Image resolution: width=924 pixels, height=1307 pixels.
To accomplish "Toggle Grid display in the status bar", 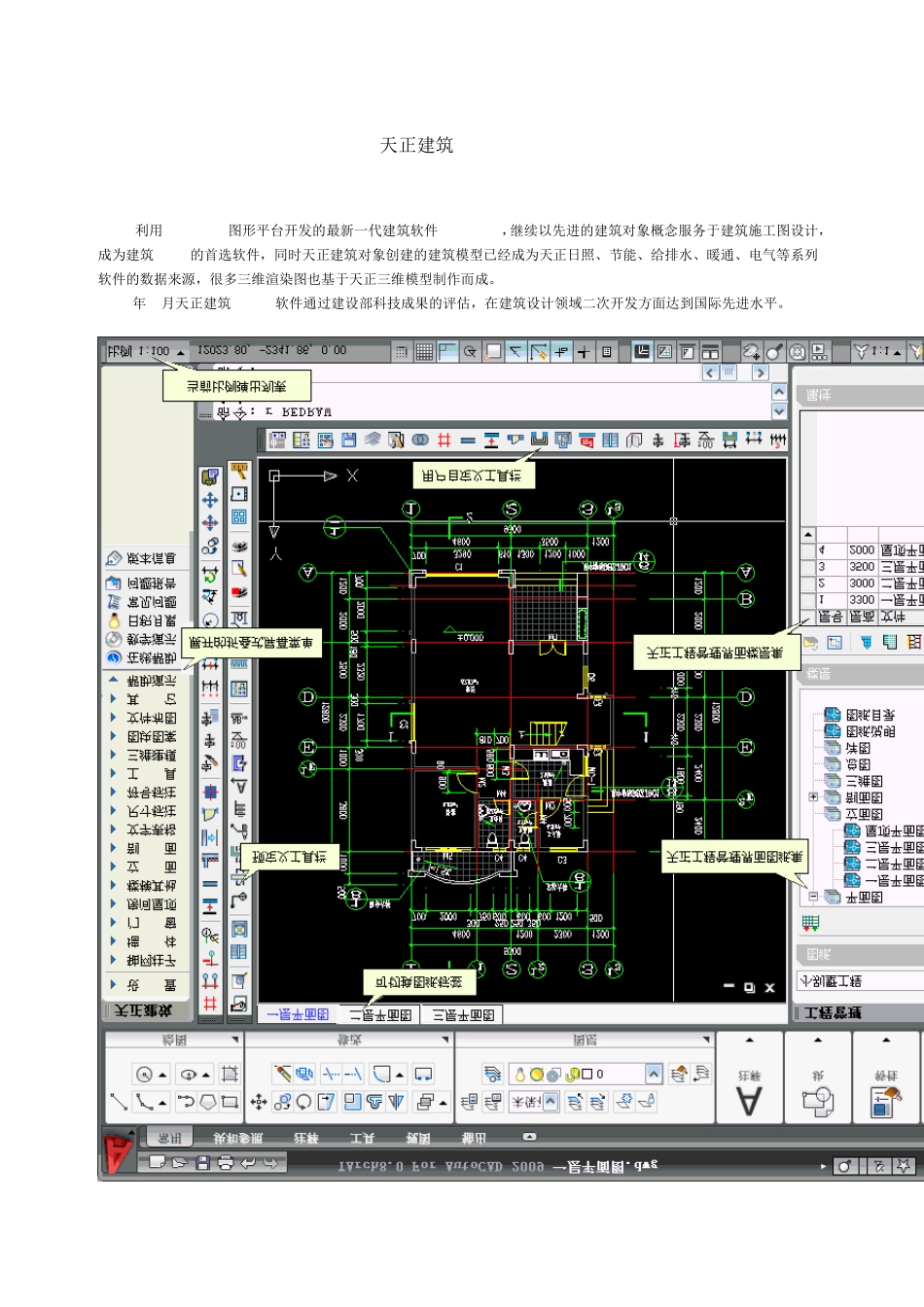I will pos(424,352).
